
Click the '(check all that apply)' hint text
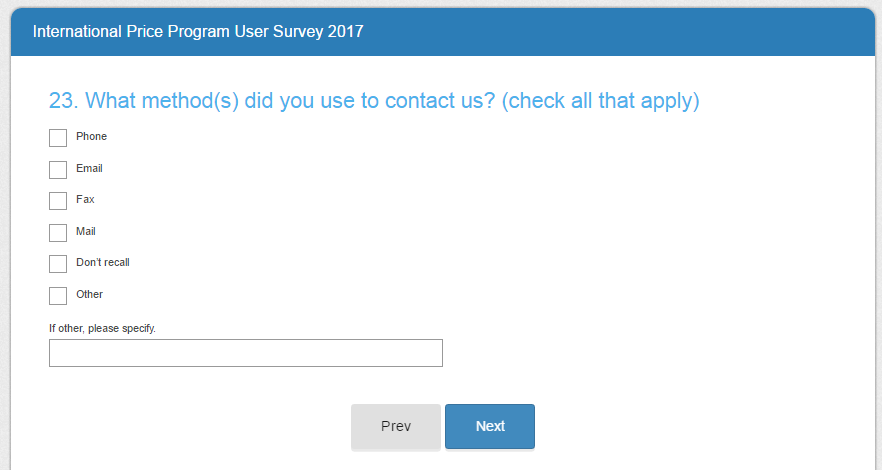pyautogui.click(x=600, y=101)
